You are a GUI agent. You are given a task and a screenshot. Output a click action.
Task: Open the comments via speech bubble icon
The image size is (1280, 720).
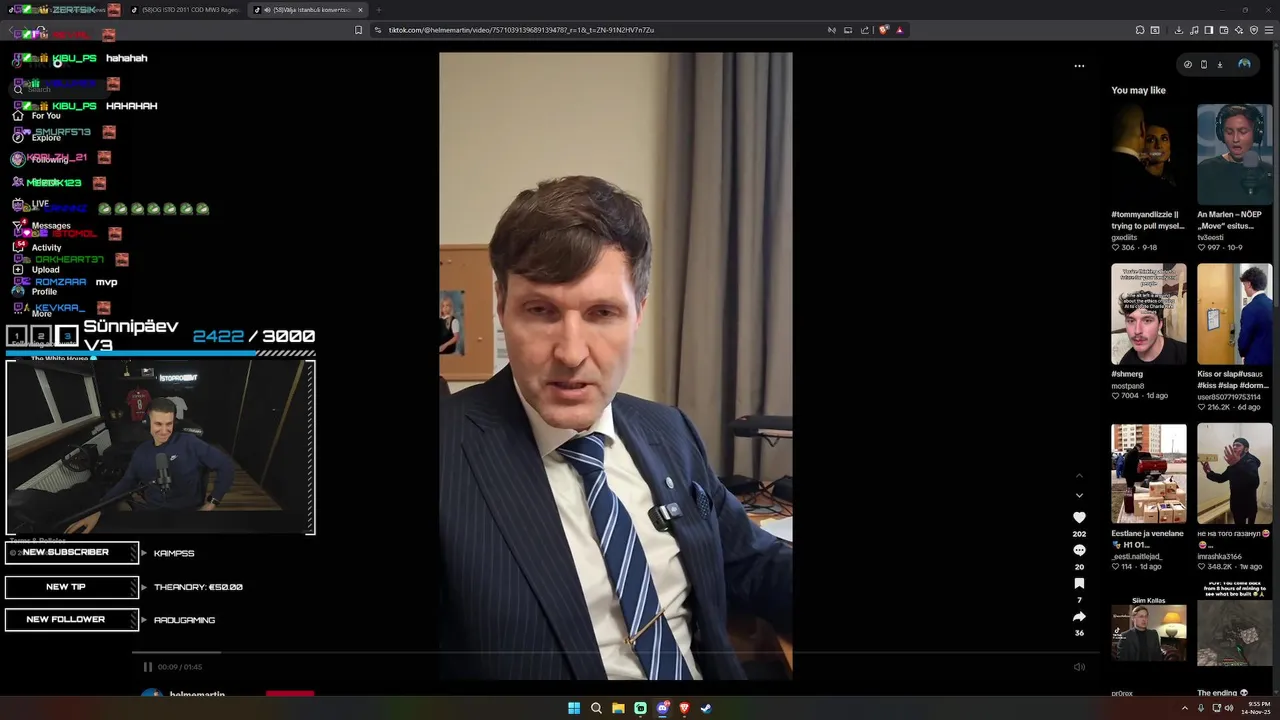(x=1079, y=550)
